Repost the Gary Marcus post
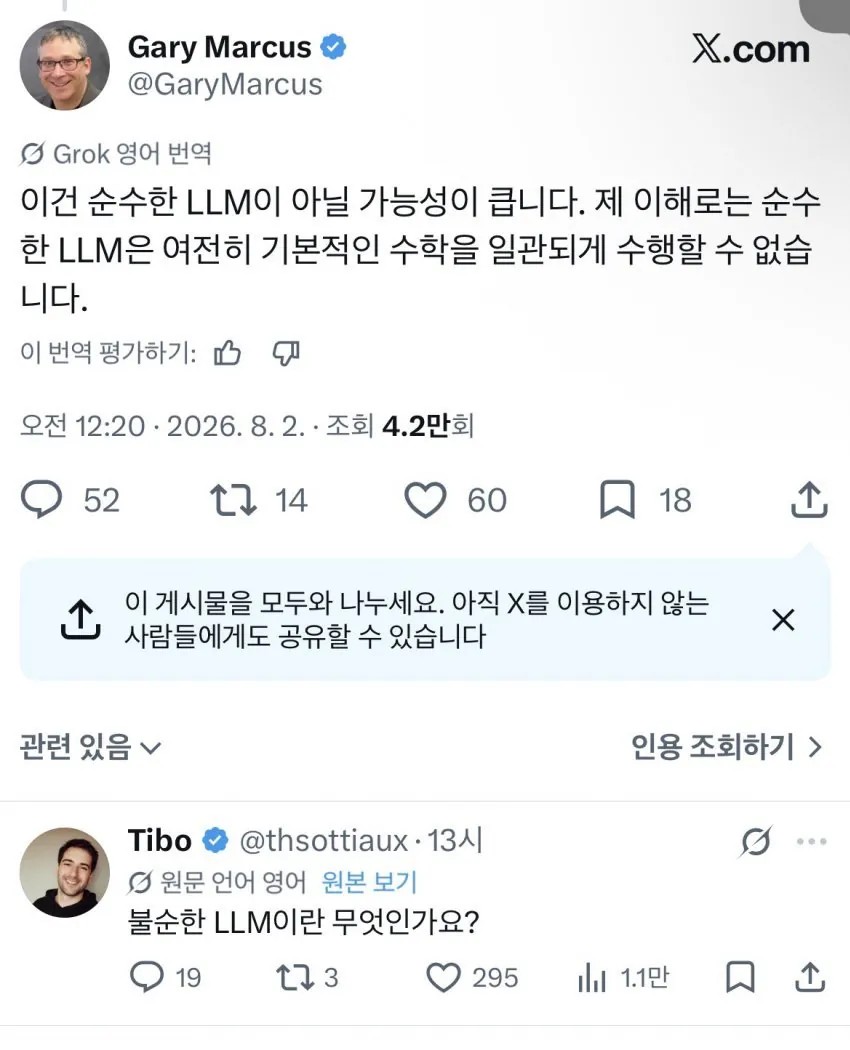The height and width of the screenshot is (1050, 850). (233, 500)
